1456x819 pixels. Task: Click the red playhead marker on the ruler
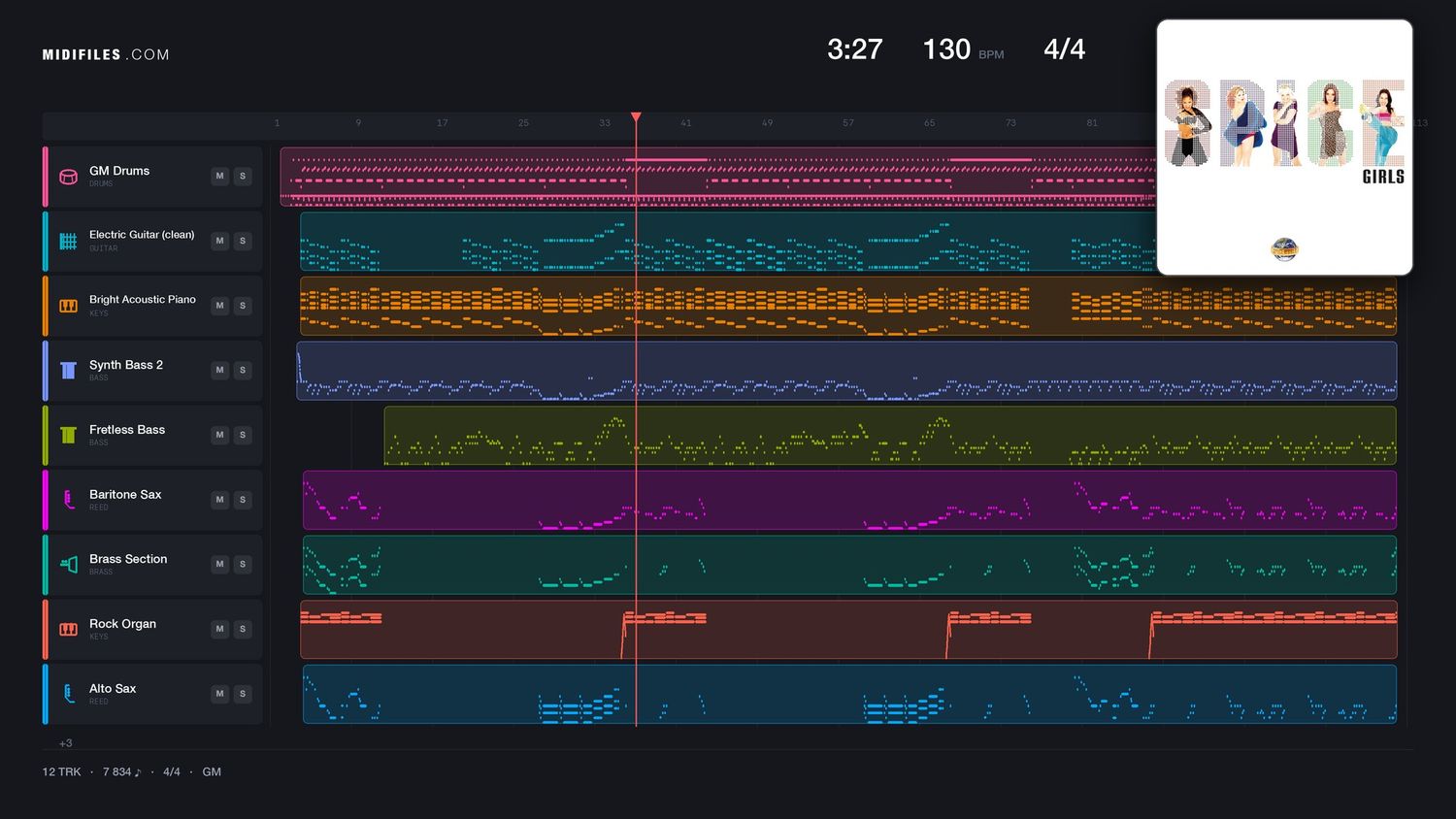pos(636,117)
